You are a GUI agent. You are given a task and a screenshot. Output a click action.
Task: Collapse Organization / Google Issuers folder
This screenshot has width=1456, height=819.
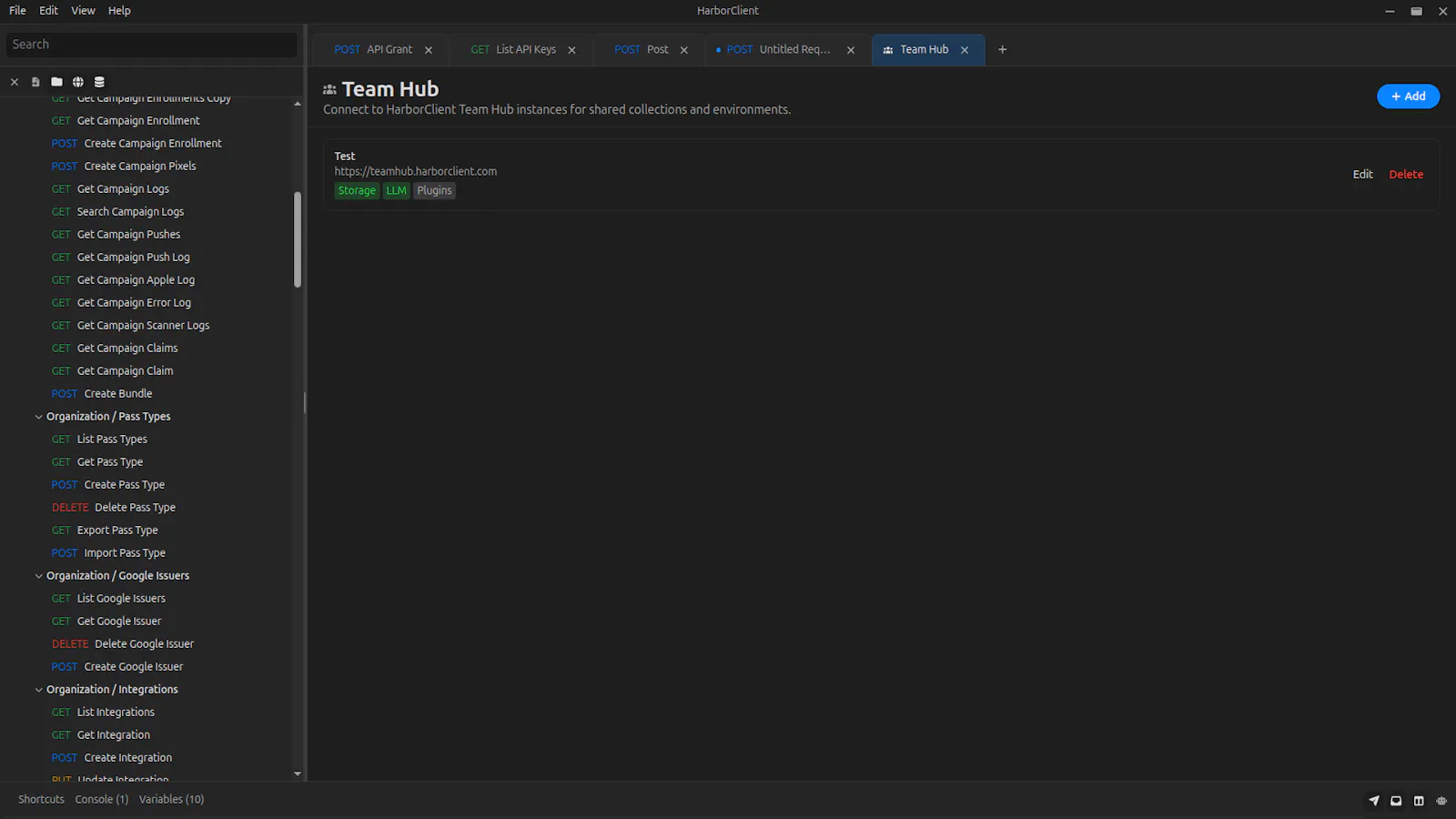point(38,576)
